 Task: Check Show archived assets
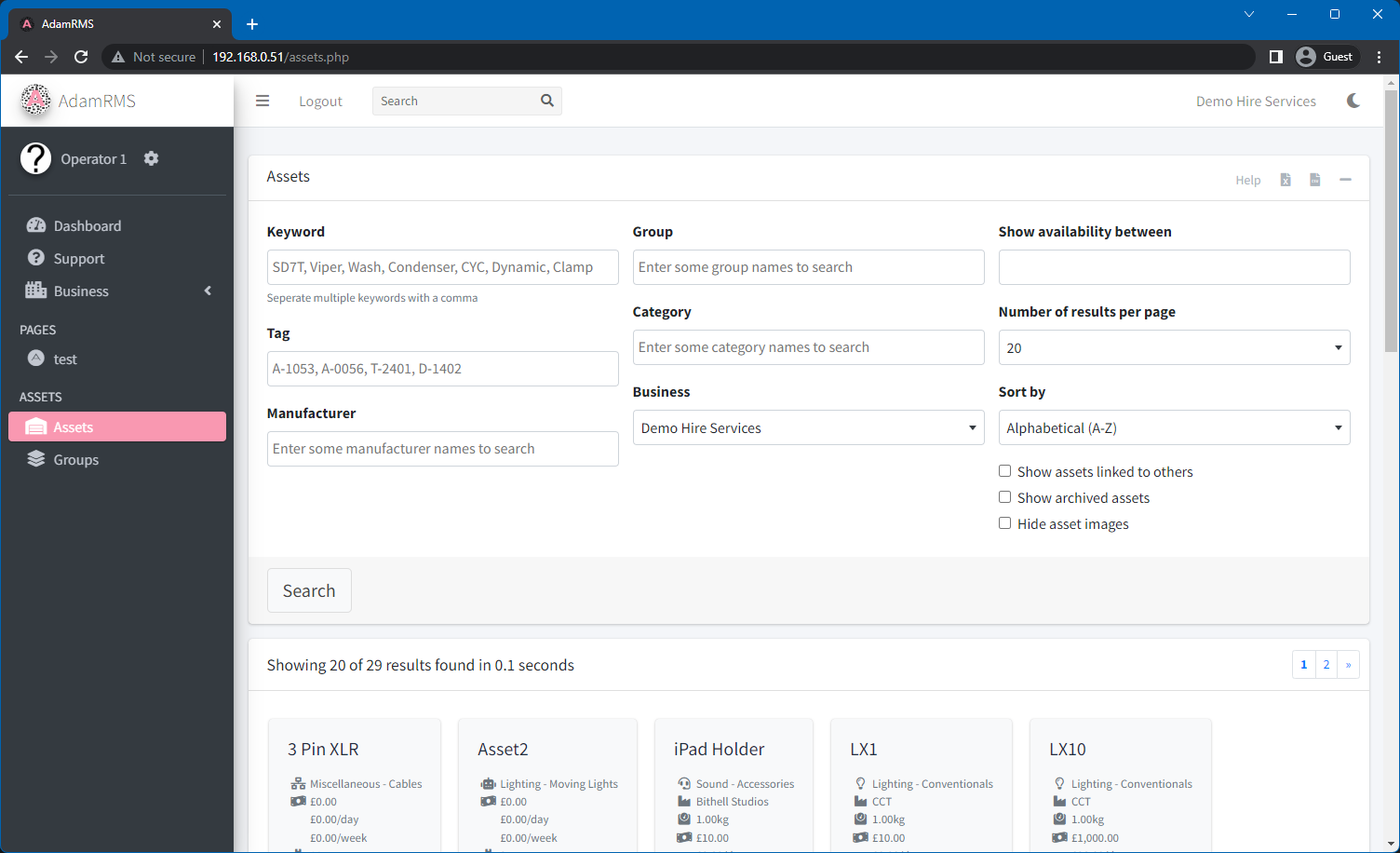pos(1004,496)
